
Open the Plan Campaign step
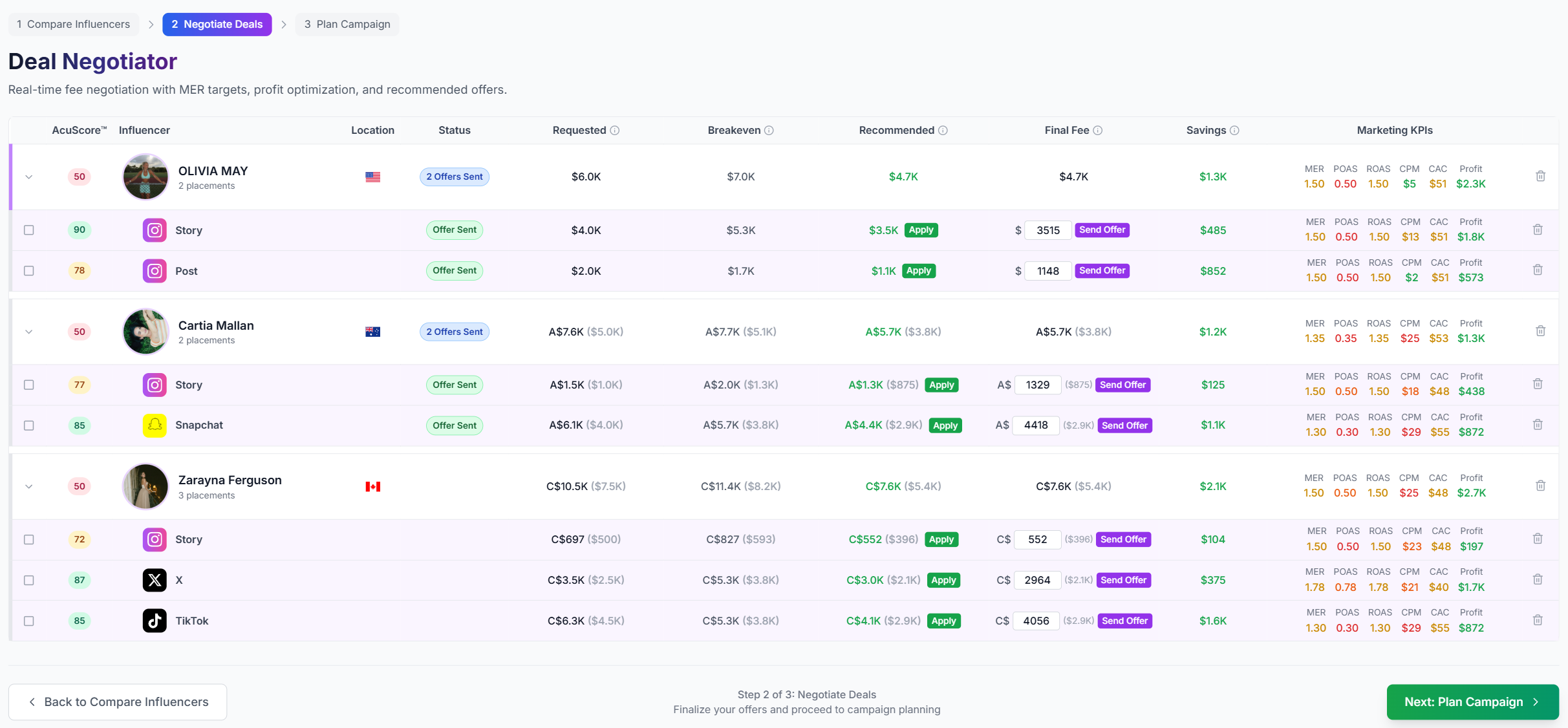click(x=347, y=24)
